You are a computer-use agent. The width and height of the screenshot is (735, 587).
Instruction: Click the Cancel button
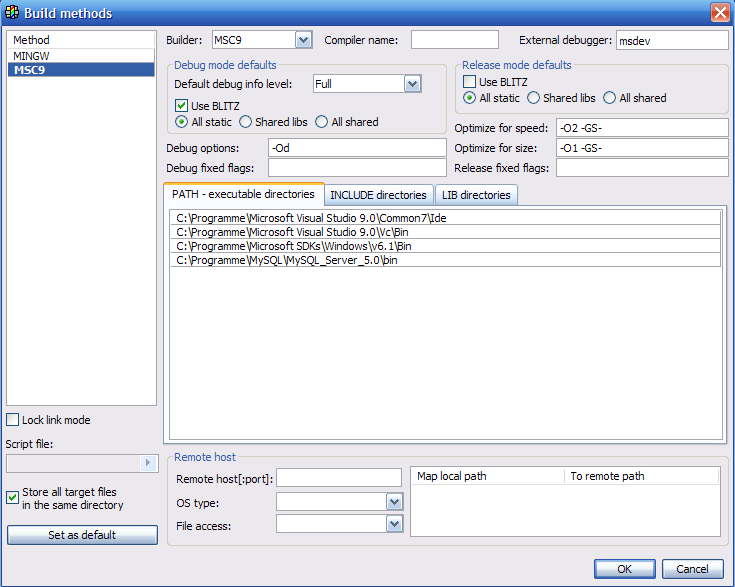click(692, 569)
